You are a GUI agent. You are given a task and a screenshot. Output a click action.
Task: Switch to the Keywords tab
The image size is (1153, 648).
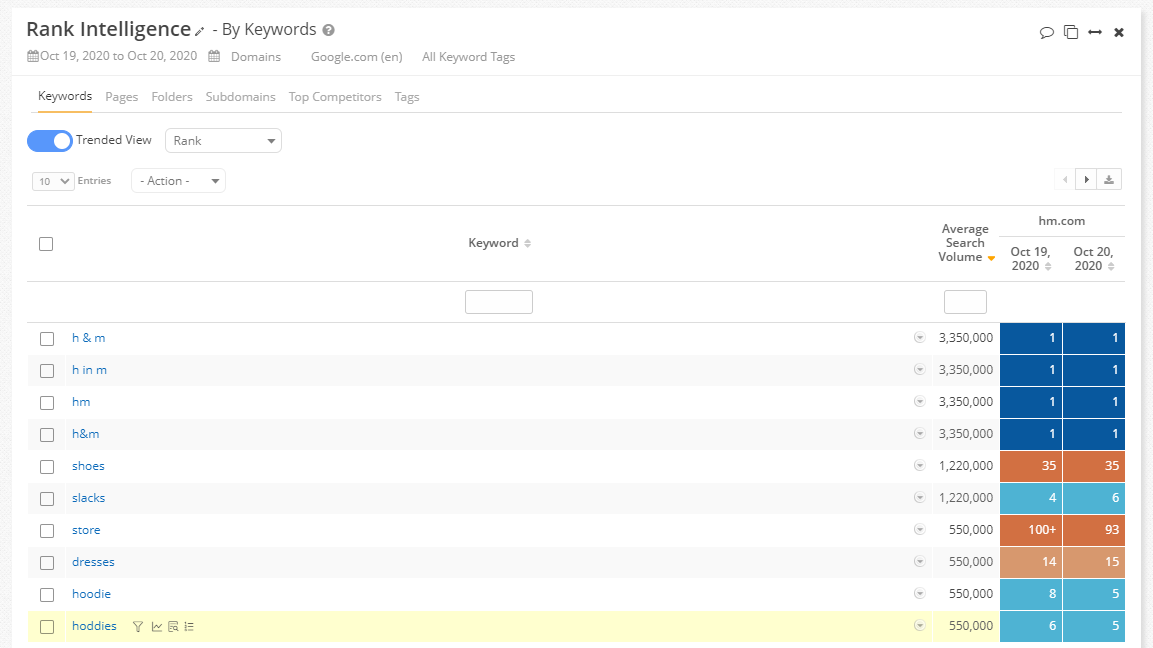(65, 96)
